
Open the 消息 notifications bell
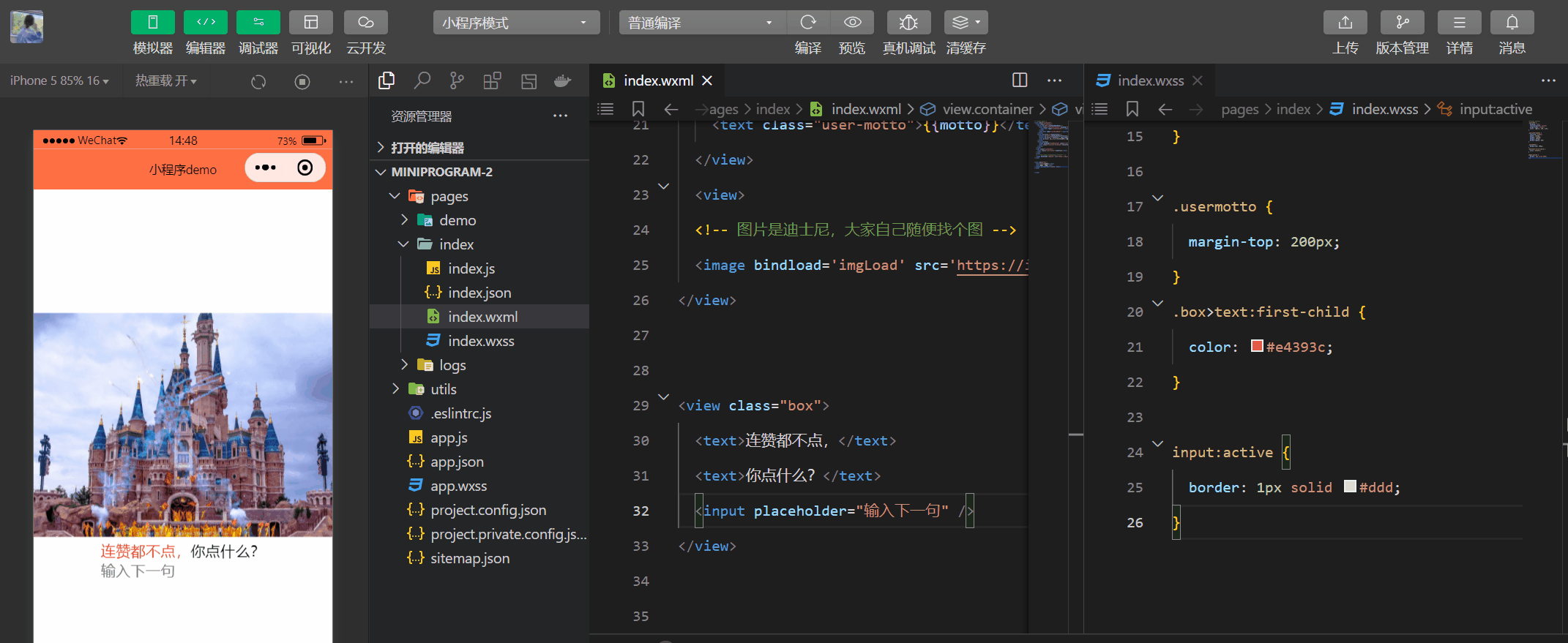[x=1512, y=23]
